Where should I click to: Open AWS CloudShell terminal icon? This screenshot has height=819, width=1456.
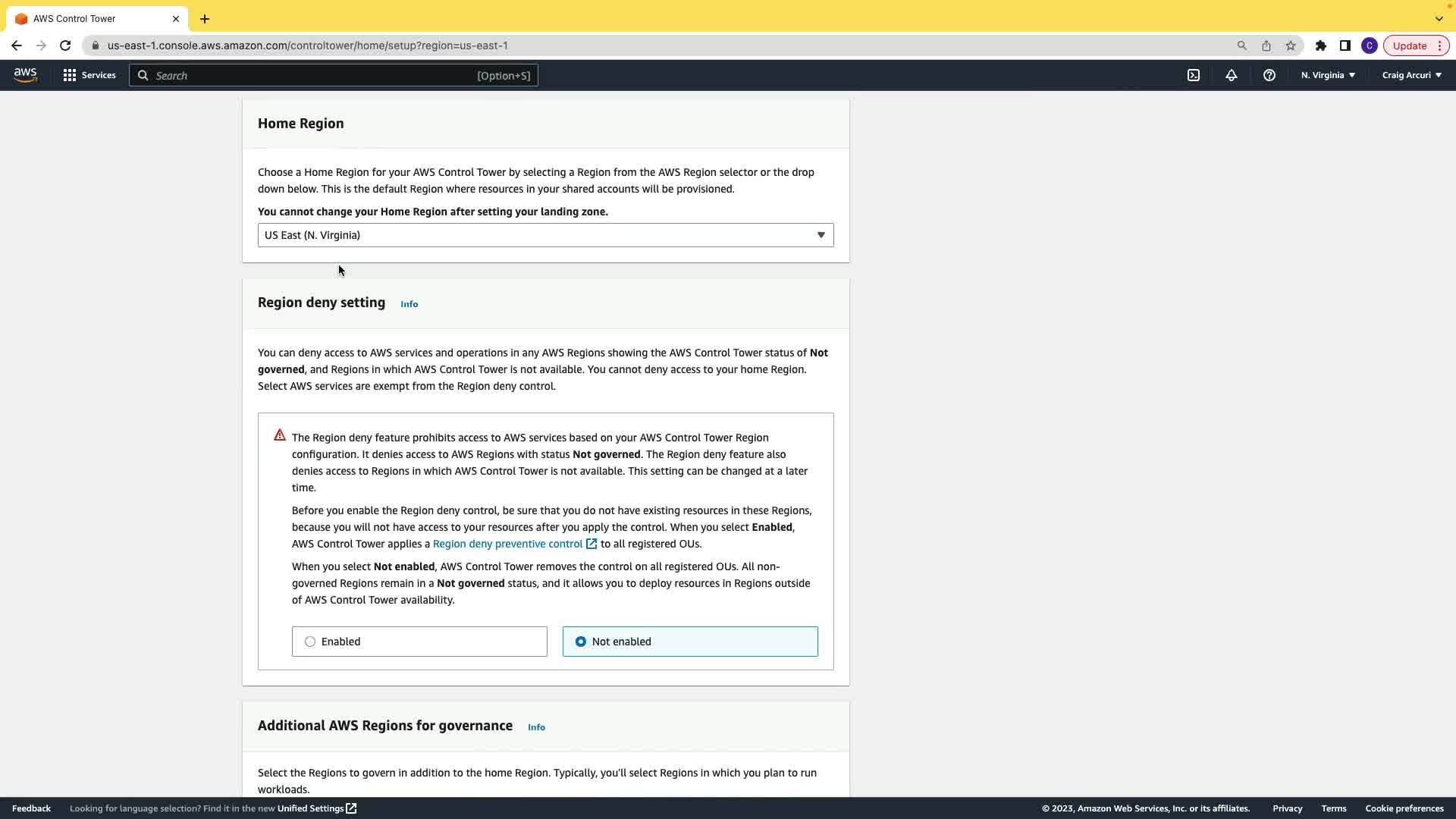(x=1194, y=75)
